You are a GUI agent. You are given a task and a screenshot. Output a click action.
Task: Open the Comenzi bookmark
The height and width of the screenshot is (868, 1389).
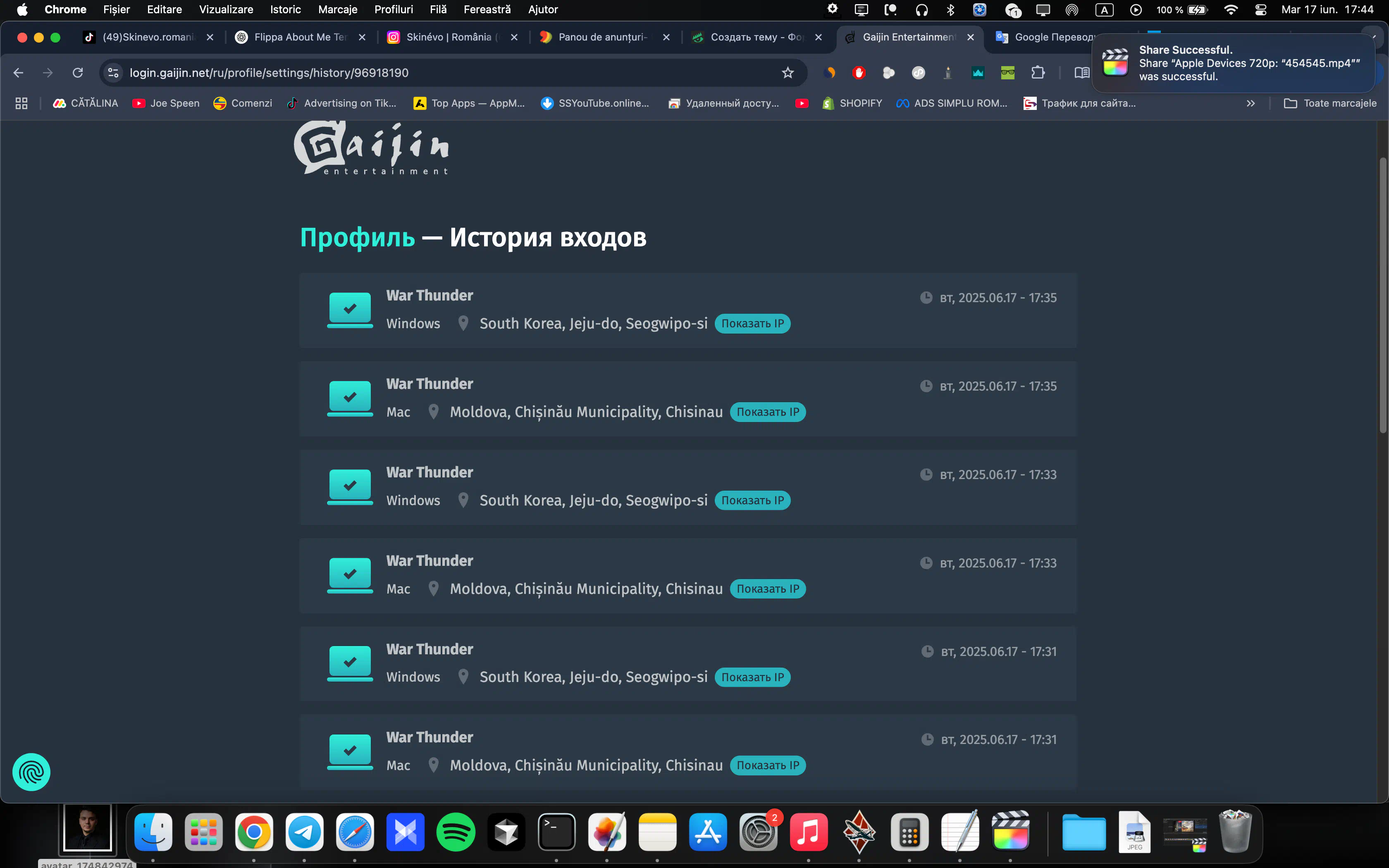(x=243, y=103)
